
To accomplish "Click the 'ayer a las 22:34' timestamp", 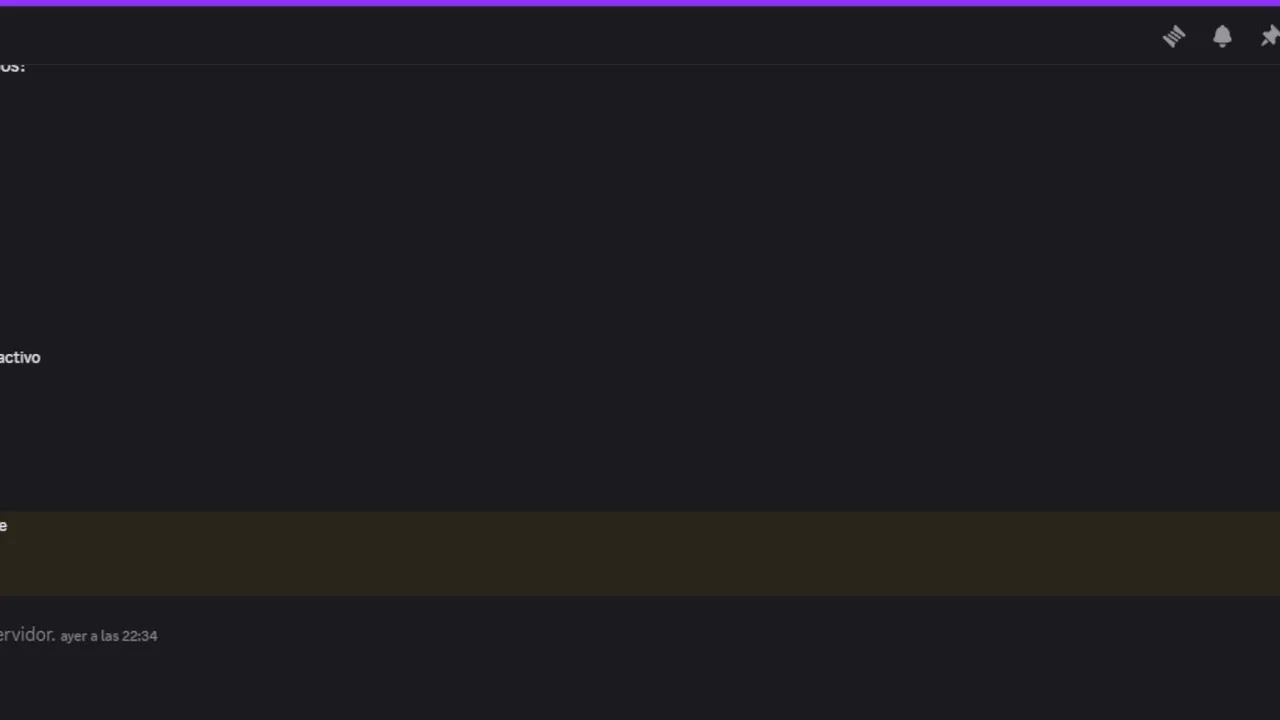I will coord(109,636).
